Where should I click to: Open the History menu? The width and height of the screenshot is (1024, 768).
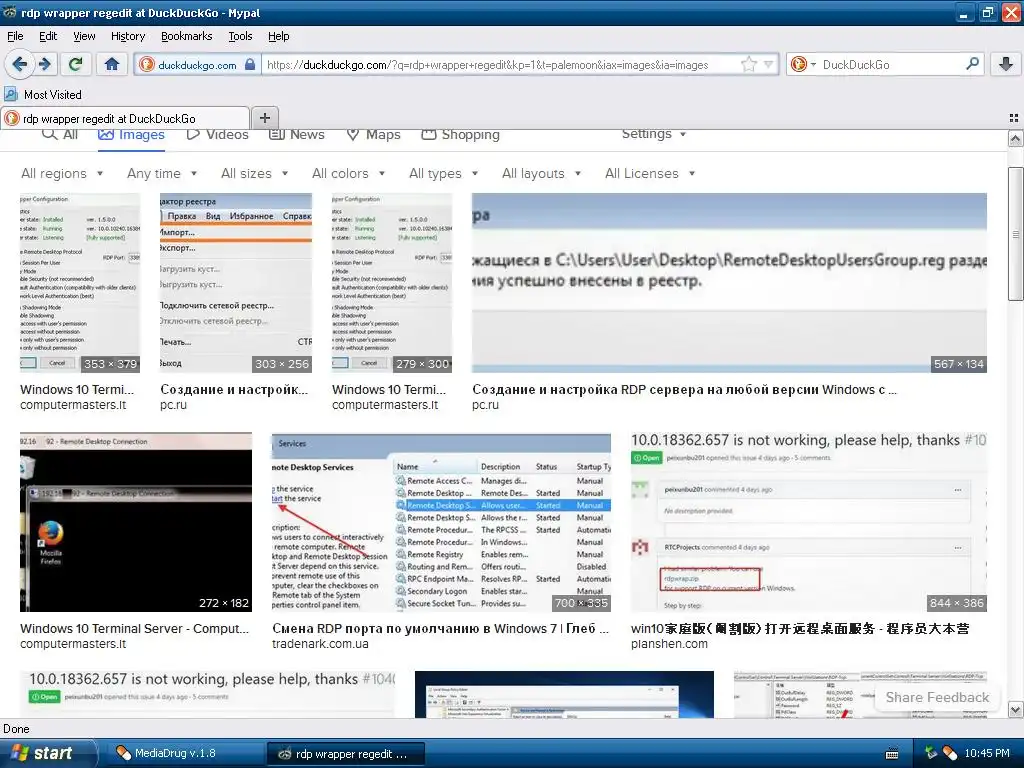pyautogui.click(x=128, y=36)
